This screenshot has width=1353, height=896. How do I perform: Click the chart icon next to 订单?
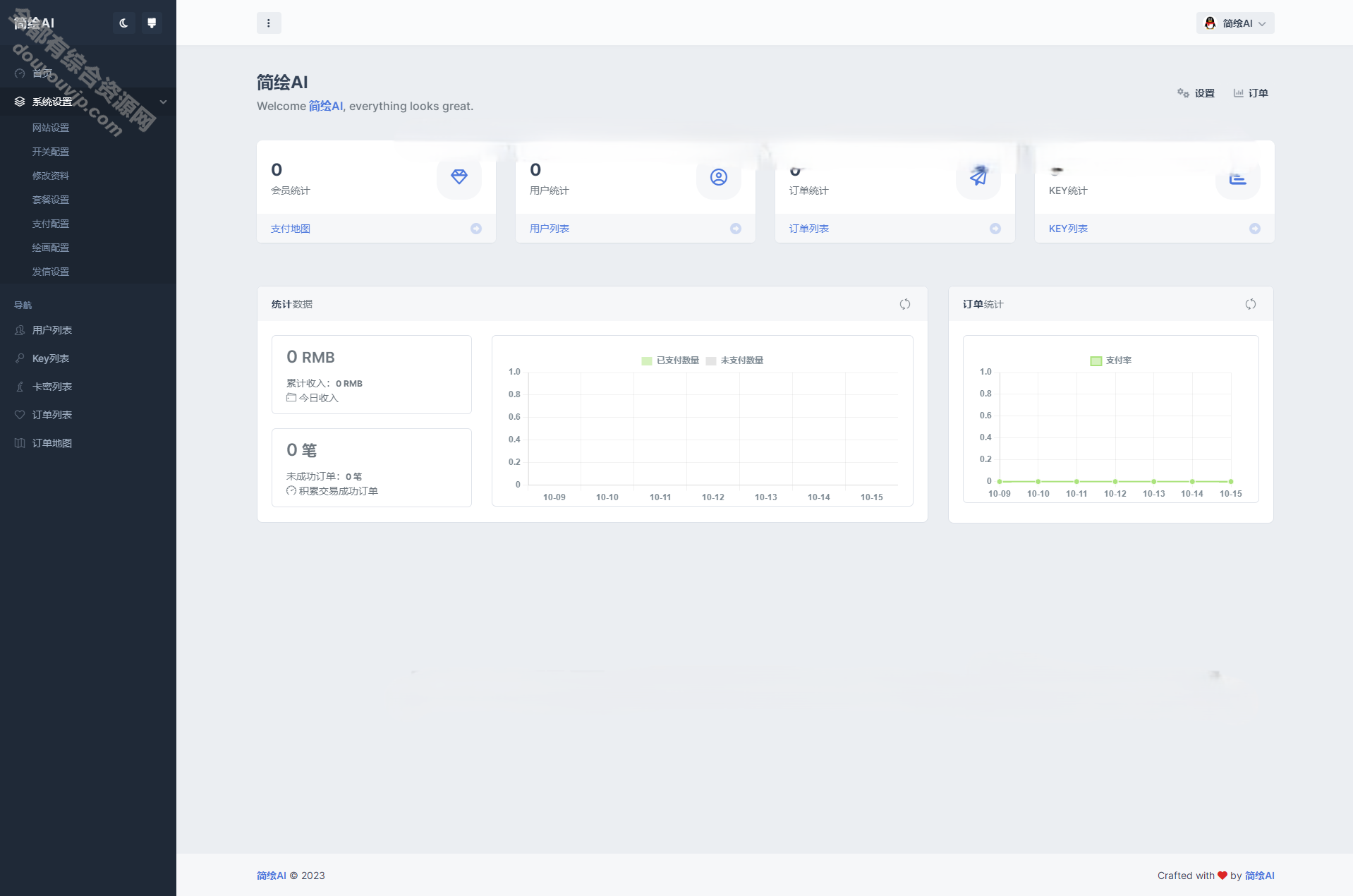[x=1238, y=93]
